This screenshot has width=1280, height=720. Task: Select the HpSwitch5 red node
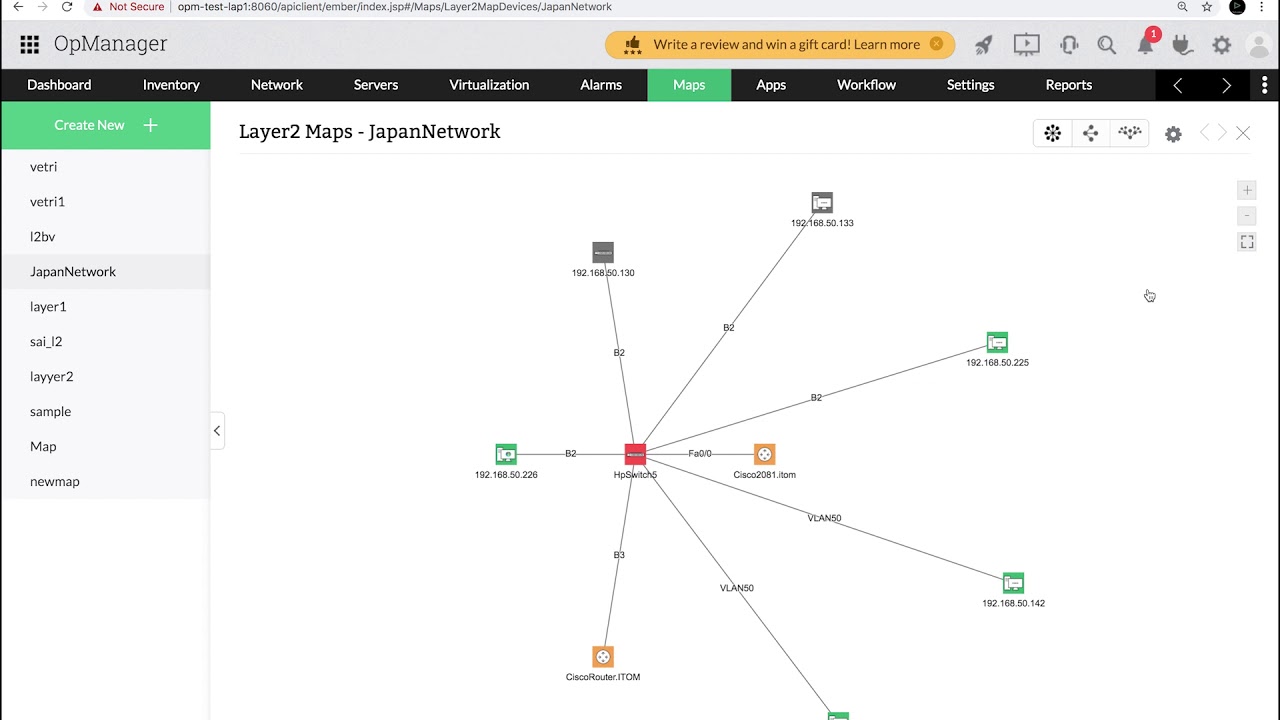point(635,454)
